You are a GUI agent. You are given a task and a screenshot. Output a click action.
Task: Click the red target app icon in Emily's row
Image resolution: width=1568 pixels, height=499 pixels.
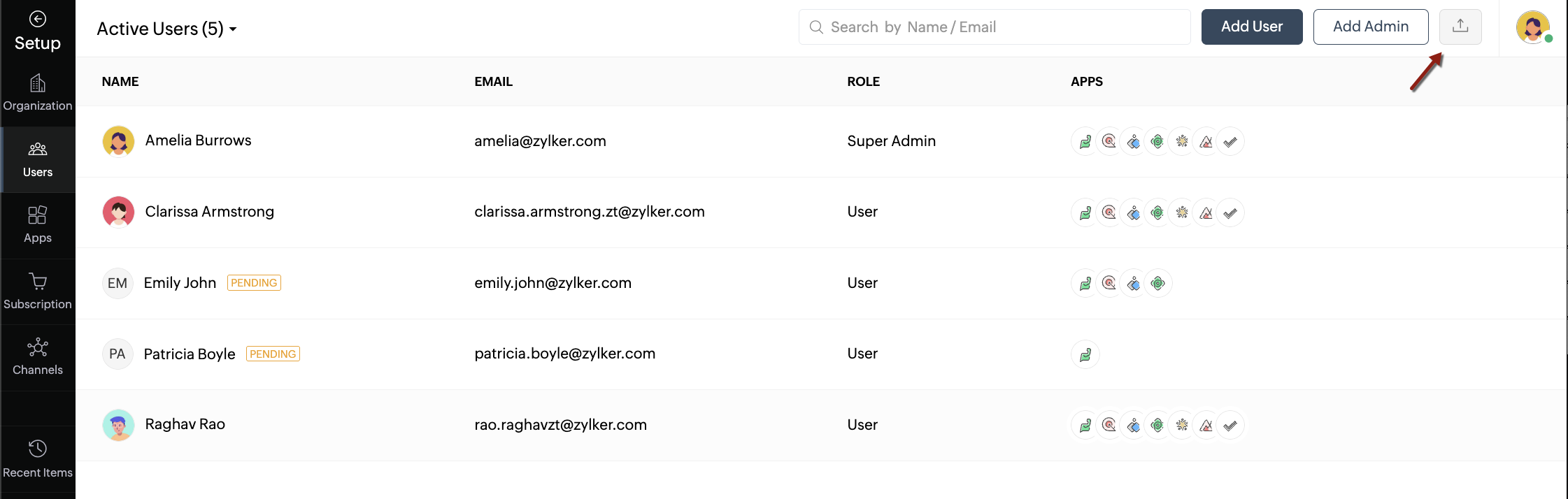[1109, 283]
